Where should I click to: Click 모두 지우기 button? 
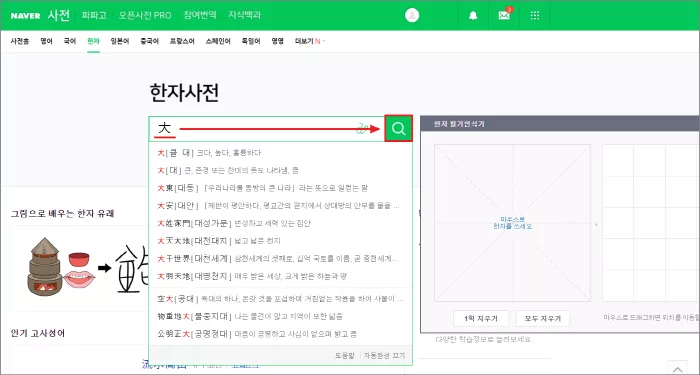click(542, 319)
